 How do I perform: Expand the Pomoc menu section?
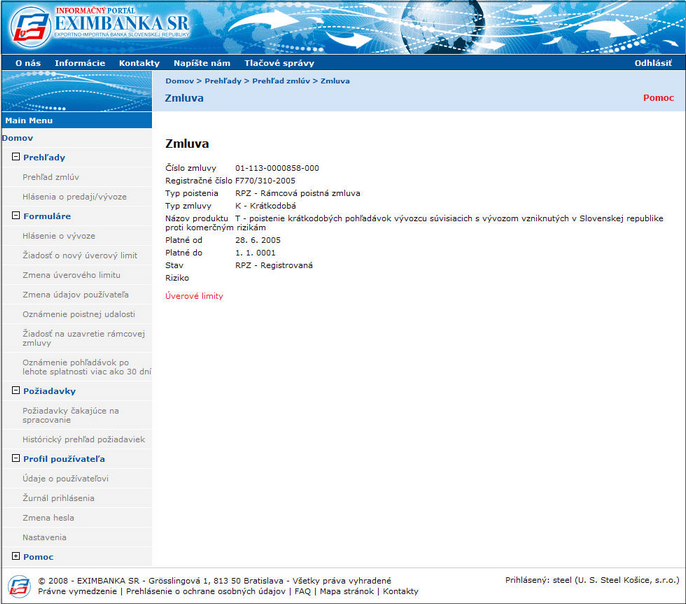16,556
